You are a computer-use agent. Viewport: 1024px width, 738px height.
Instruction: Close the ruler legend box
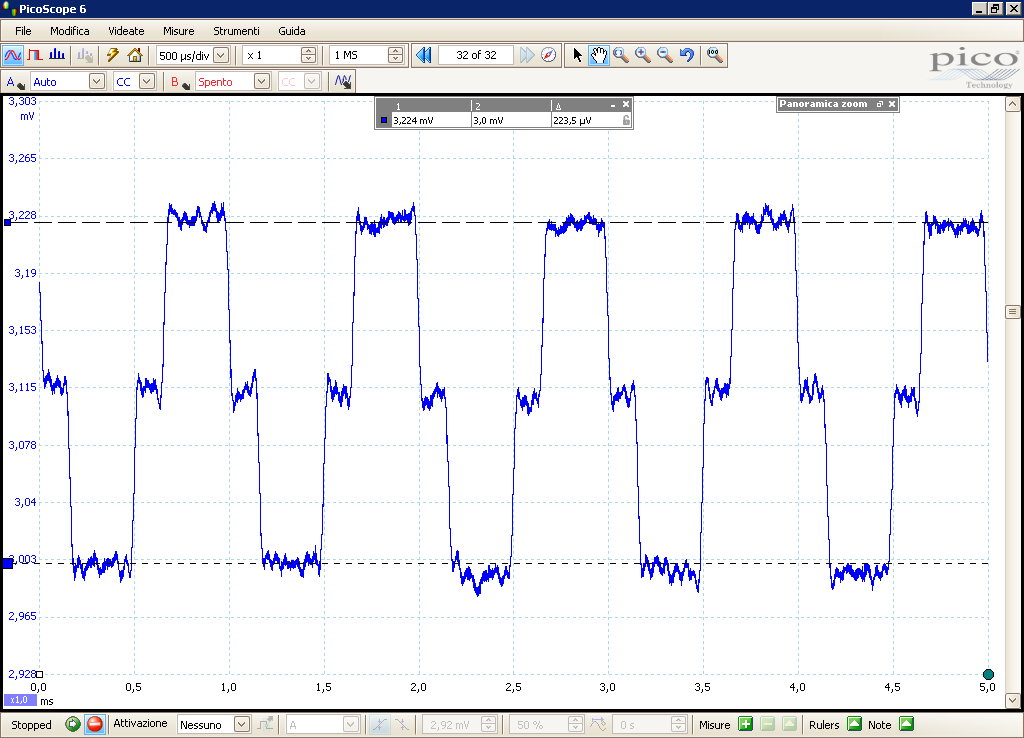pyautogui.click(x=626, y=104)
